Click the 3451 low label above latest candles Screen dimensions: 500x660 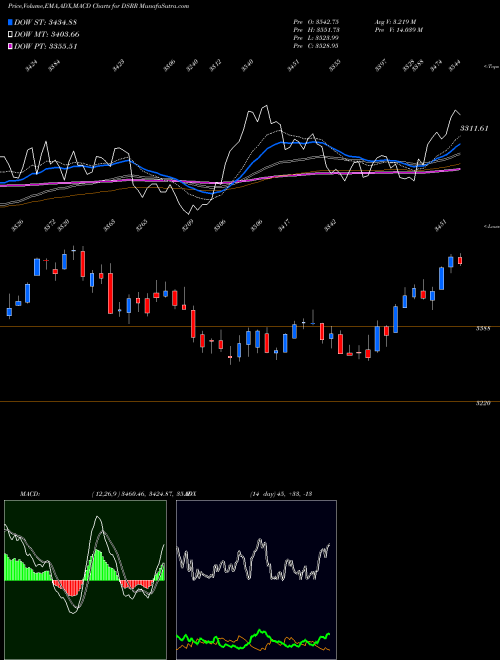pyautogui.click(x=441, y=226)
